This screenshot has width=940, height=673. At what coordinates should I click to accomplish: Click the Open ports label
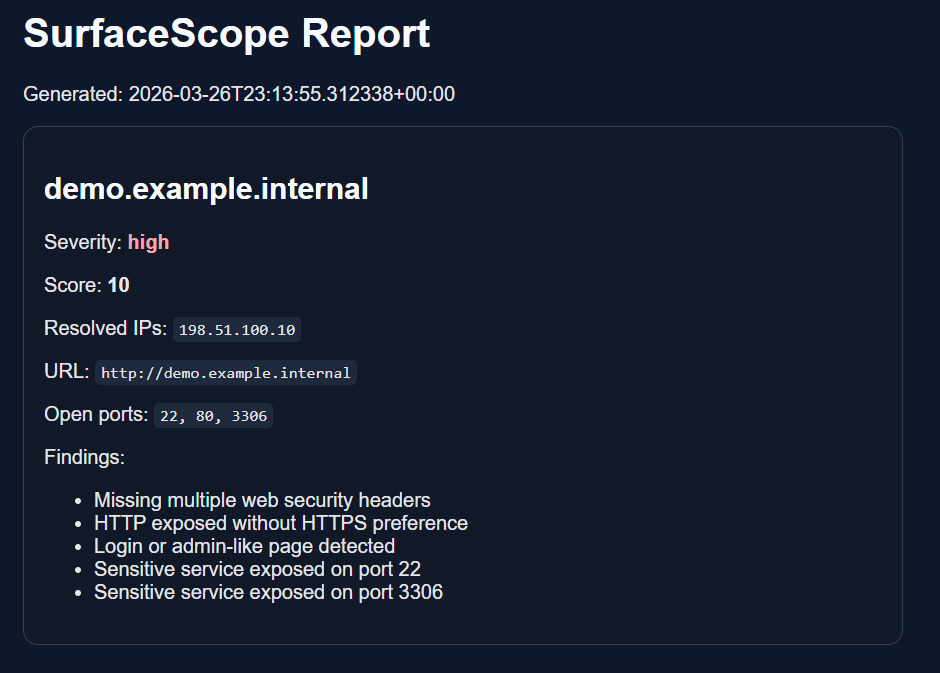(x=93, y=414)
